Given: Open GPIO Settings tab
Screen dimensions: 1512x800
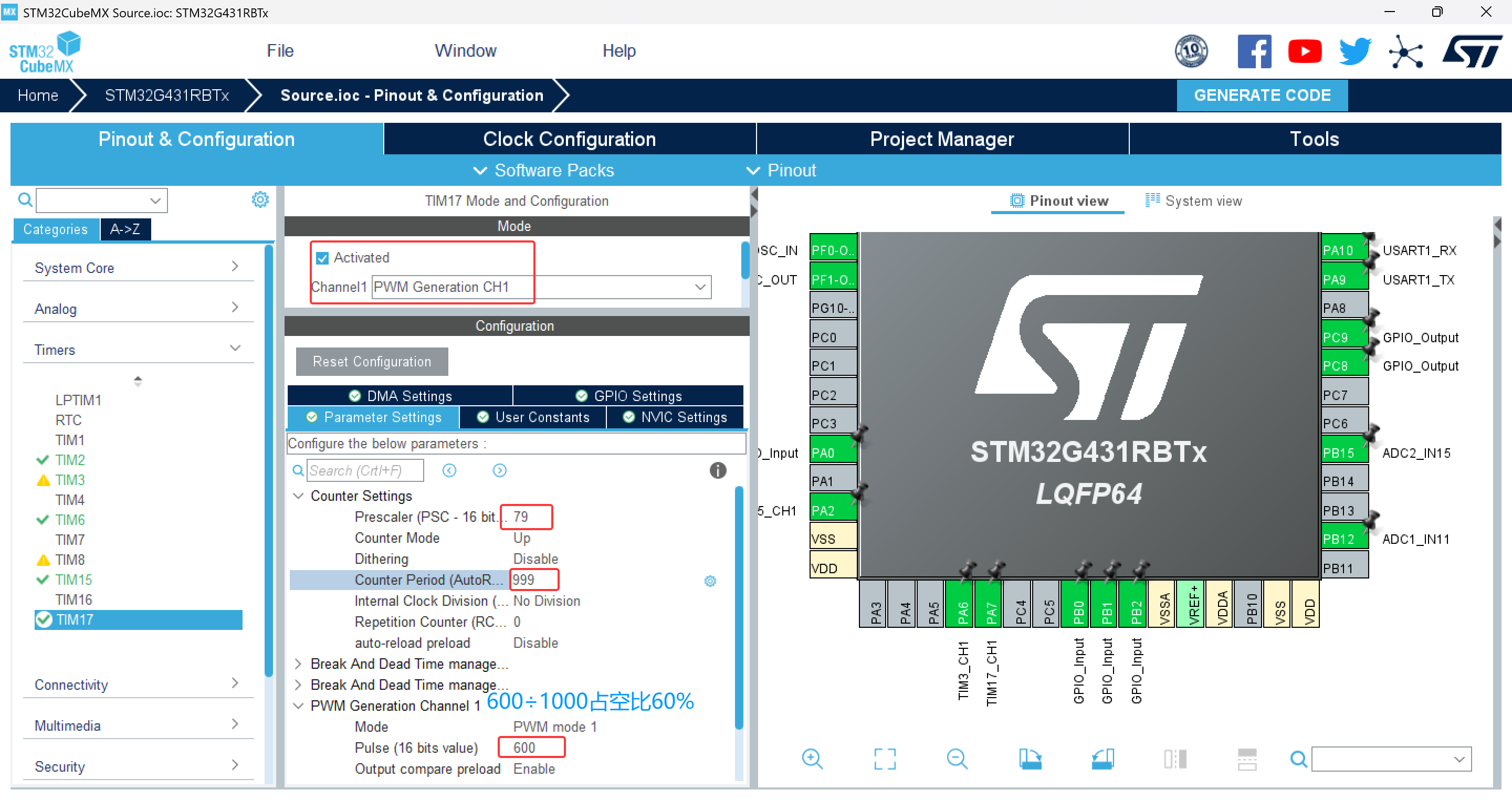Looking at the screenshot, I should 628,396.
